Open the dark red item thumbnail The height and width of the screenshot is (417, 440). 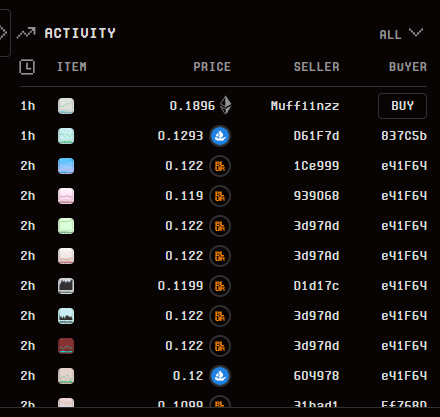click(66, 346)
